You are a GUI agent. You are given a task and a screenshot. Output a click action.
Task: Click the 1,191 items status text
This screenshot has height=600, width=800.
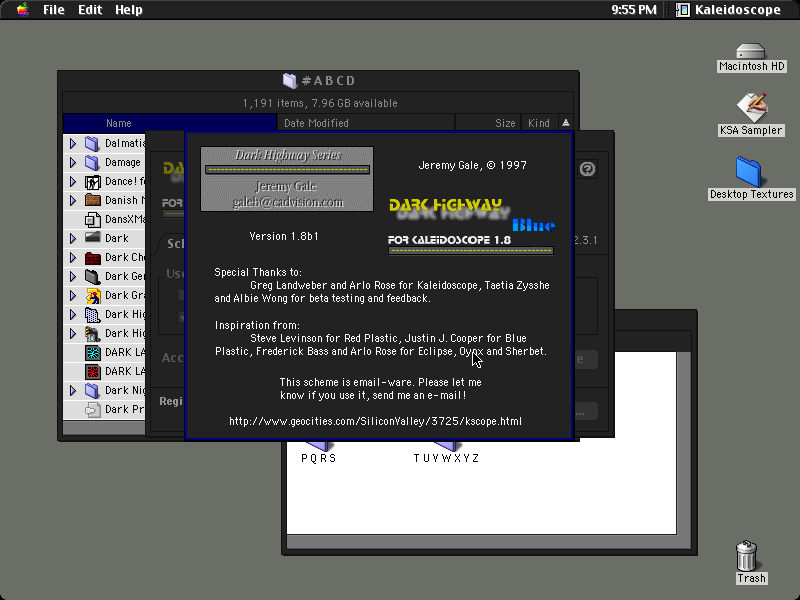pyautogui.click(x=320, y=103)
